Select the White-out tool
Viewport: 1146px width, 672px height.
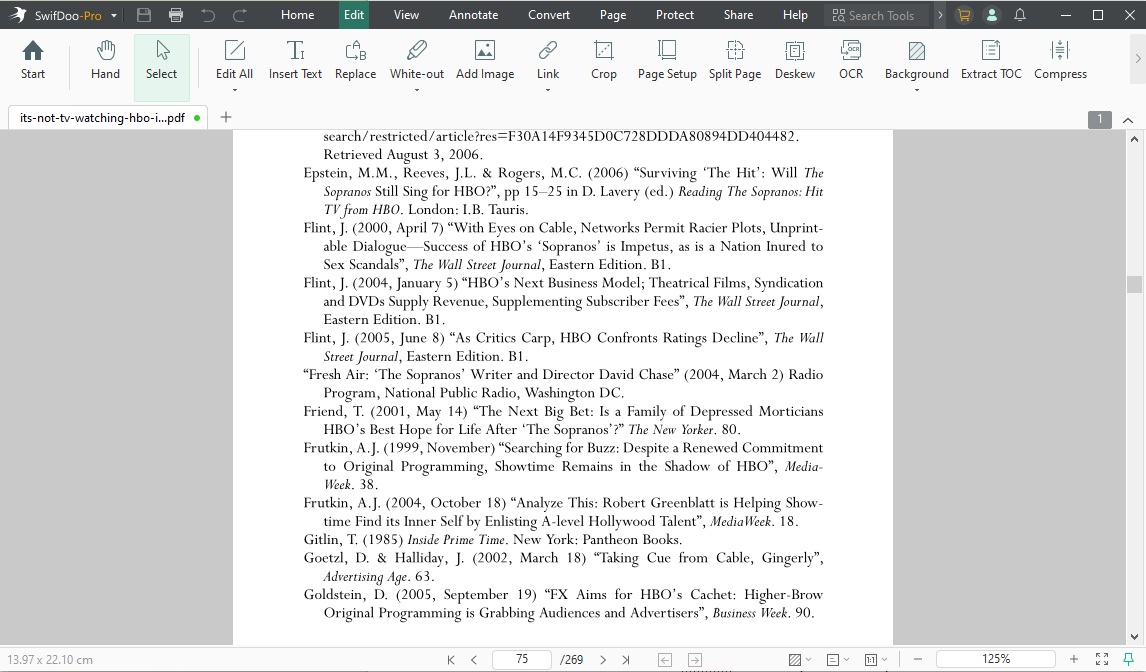(417, 61)
